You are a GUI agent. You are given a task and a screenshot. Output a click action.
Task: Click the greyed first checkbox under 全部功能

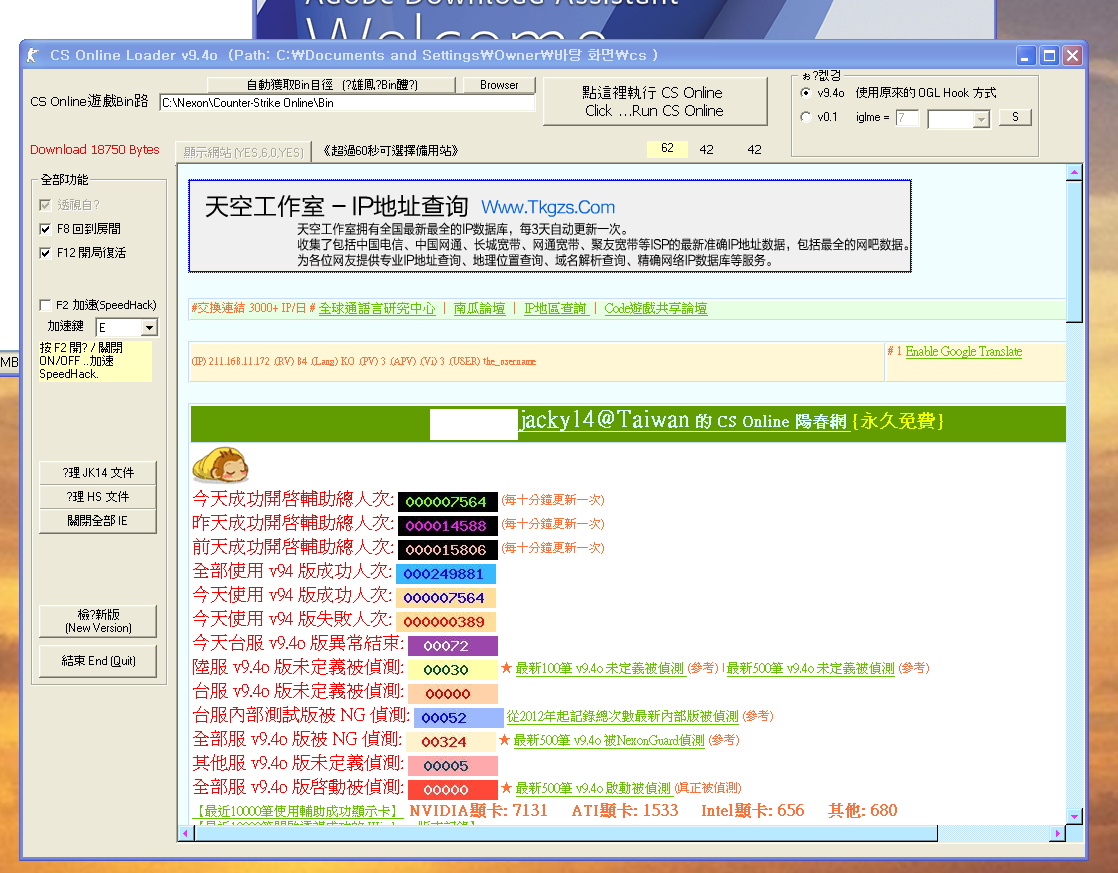click(45, 205)
